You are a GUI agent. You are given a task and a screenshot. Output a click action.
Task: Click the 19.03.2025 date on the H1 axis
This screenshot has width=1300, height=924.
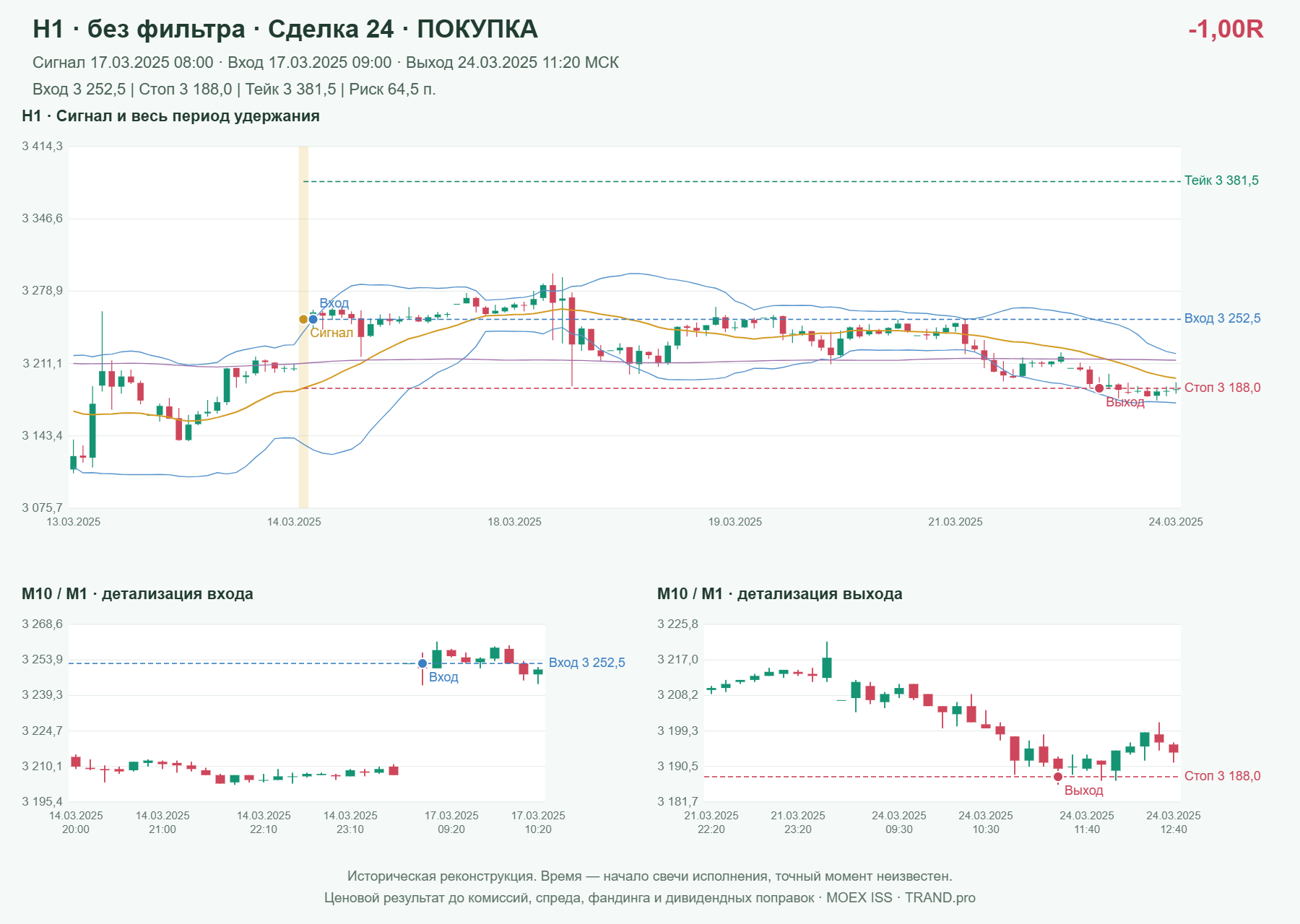[x=734, y=522]
